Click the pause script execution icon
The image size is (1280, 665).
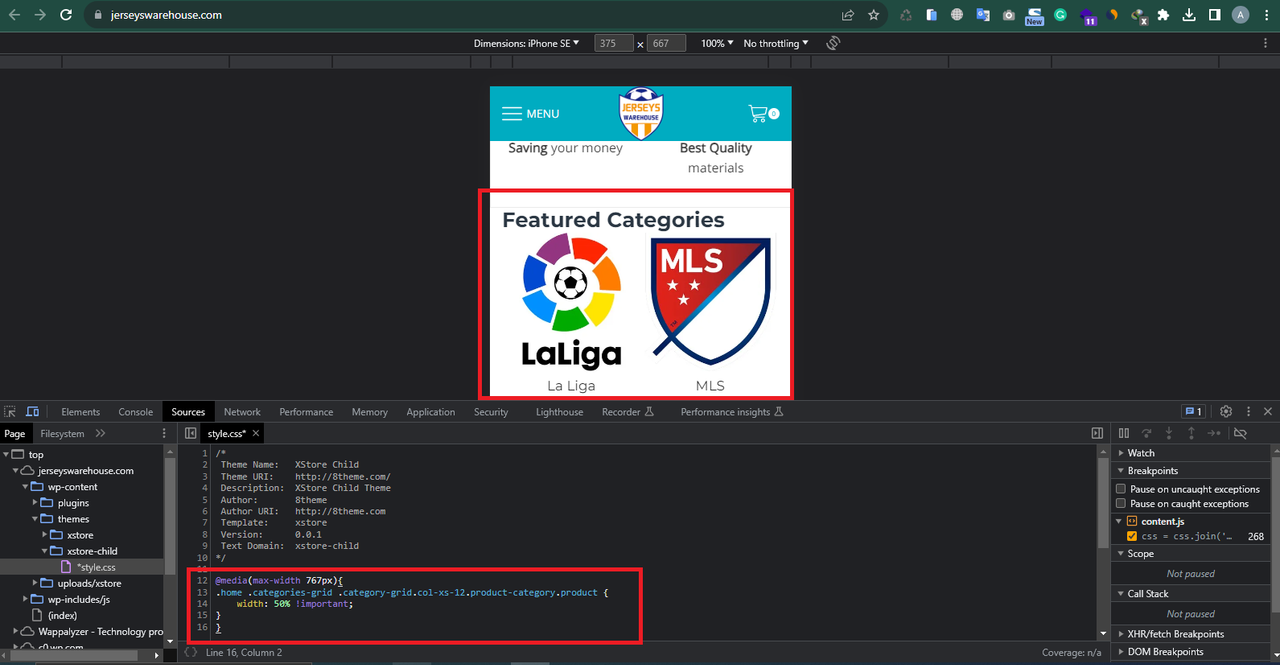[1124, 433]
